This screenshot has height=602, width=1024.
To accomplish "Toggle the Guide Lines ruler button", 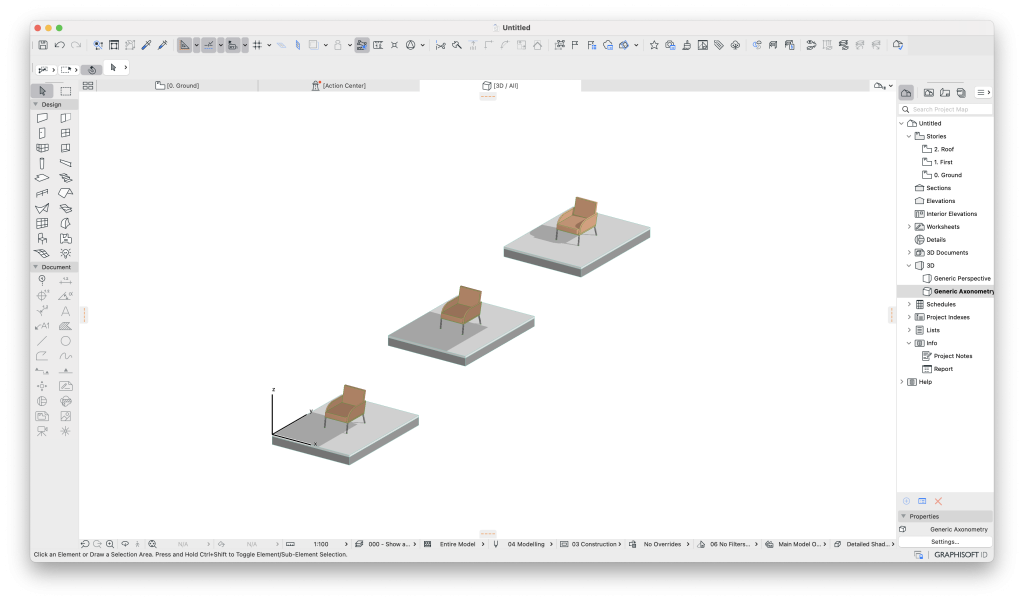I will coord(184,45).
